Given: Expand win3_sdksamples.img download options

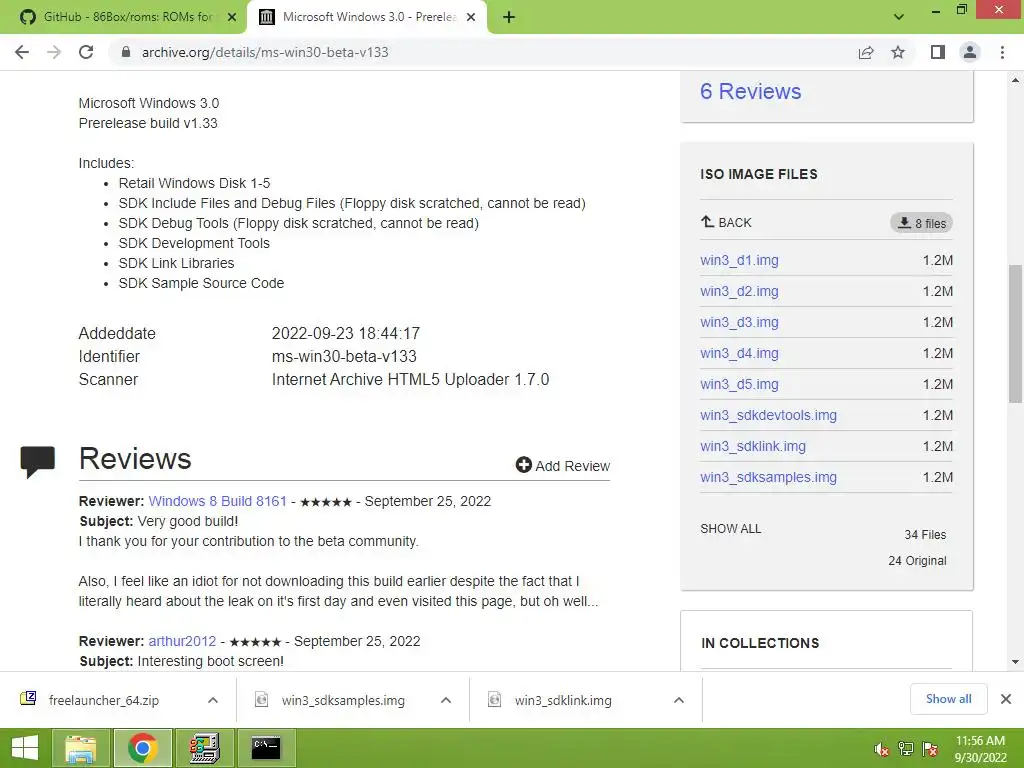Looking at the screenshot, I should point(446,700).
